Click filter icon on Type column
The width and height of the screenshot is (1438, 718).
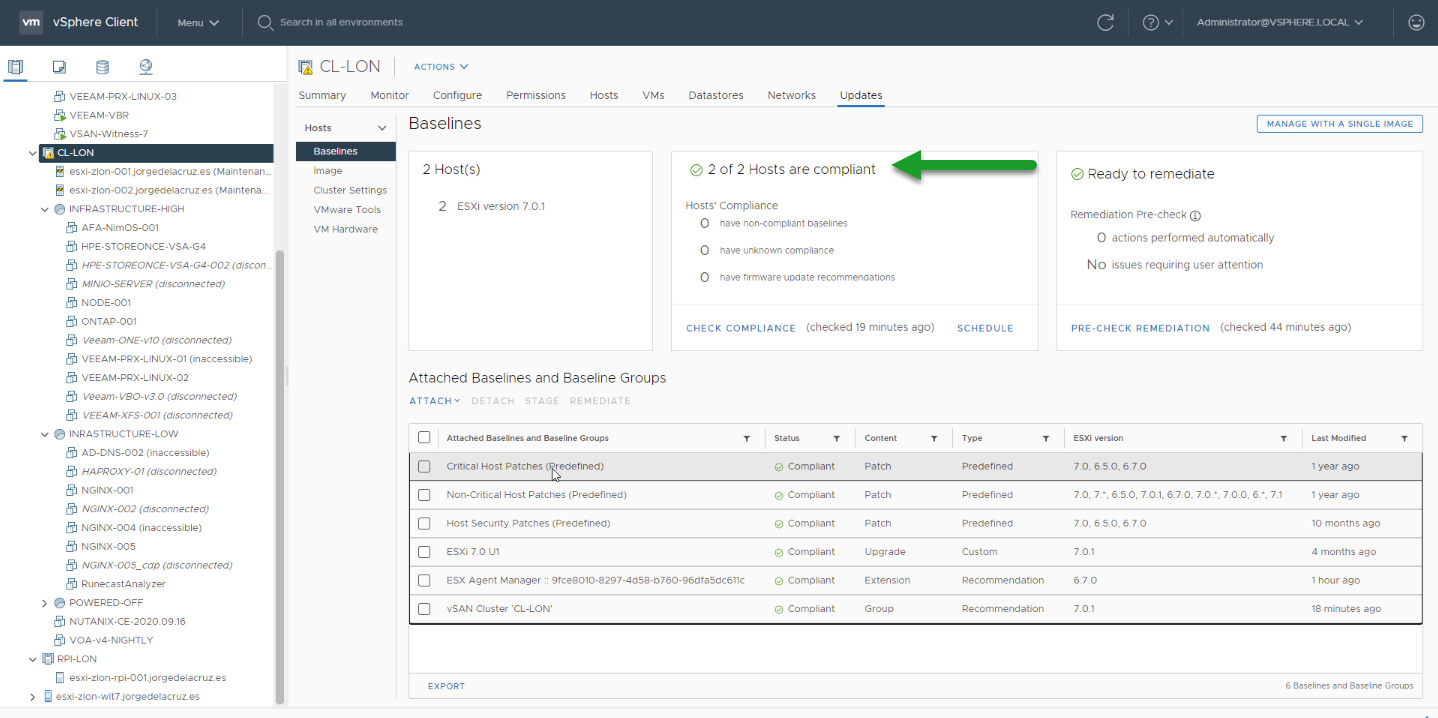pos(1046,438)
